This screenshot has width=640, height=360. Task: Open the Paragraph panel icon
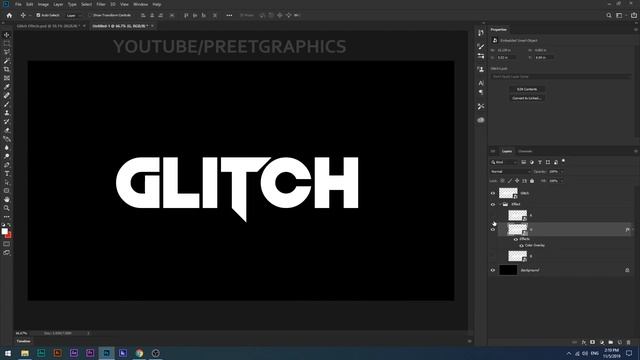[481, 92]
